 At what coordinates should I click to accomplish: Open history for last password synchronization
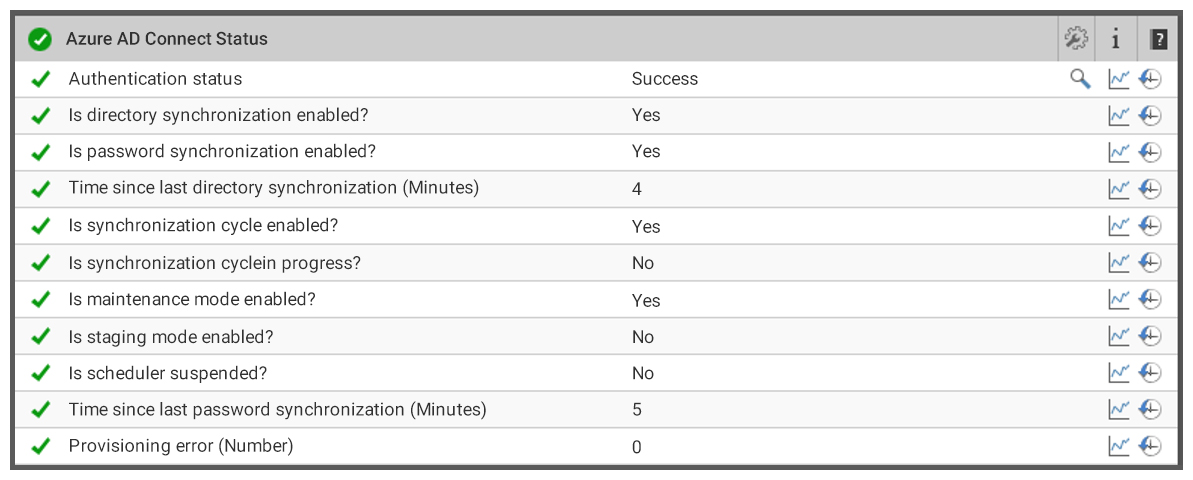click(x=1150, y=409)
